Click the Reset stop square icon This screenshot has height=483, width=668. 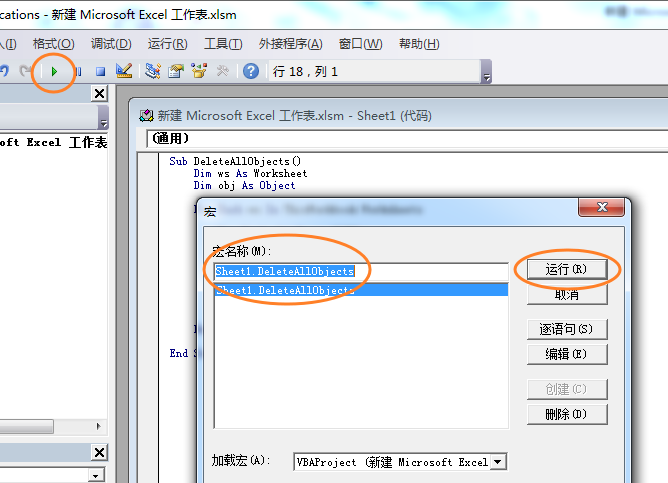click(100, 71)
